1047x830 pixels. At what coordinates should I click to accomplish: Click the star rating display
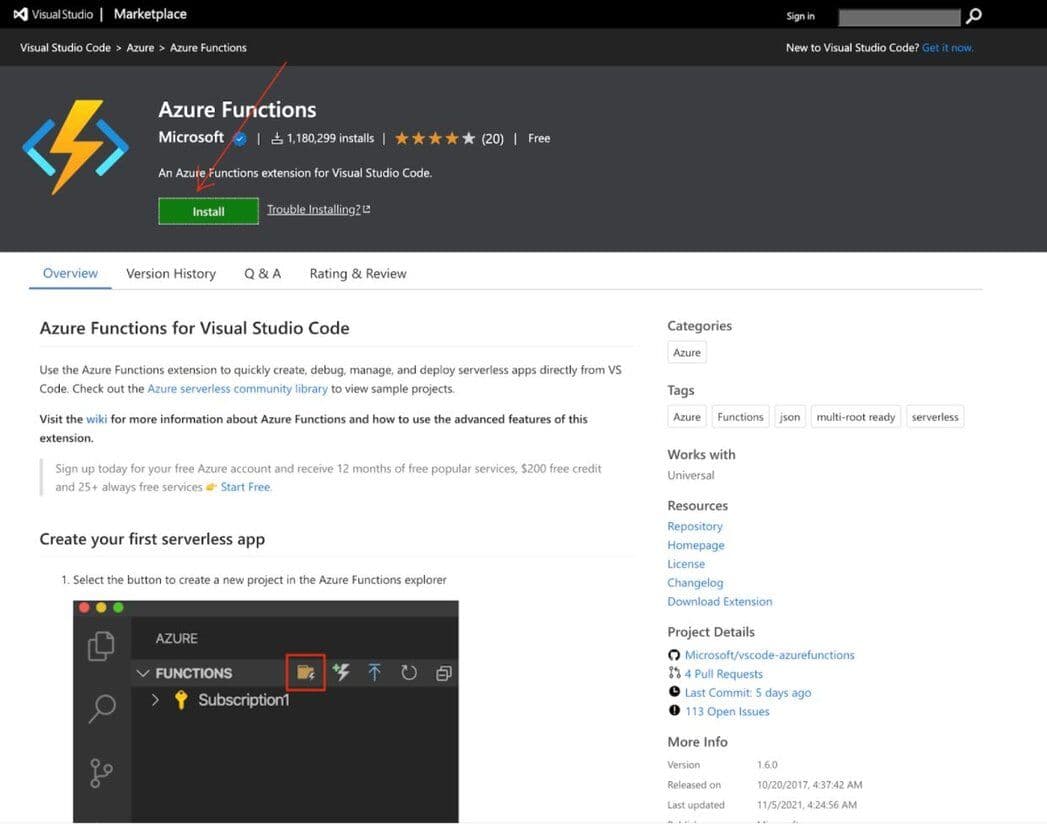click(x=435, y=139)
